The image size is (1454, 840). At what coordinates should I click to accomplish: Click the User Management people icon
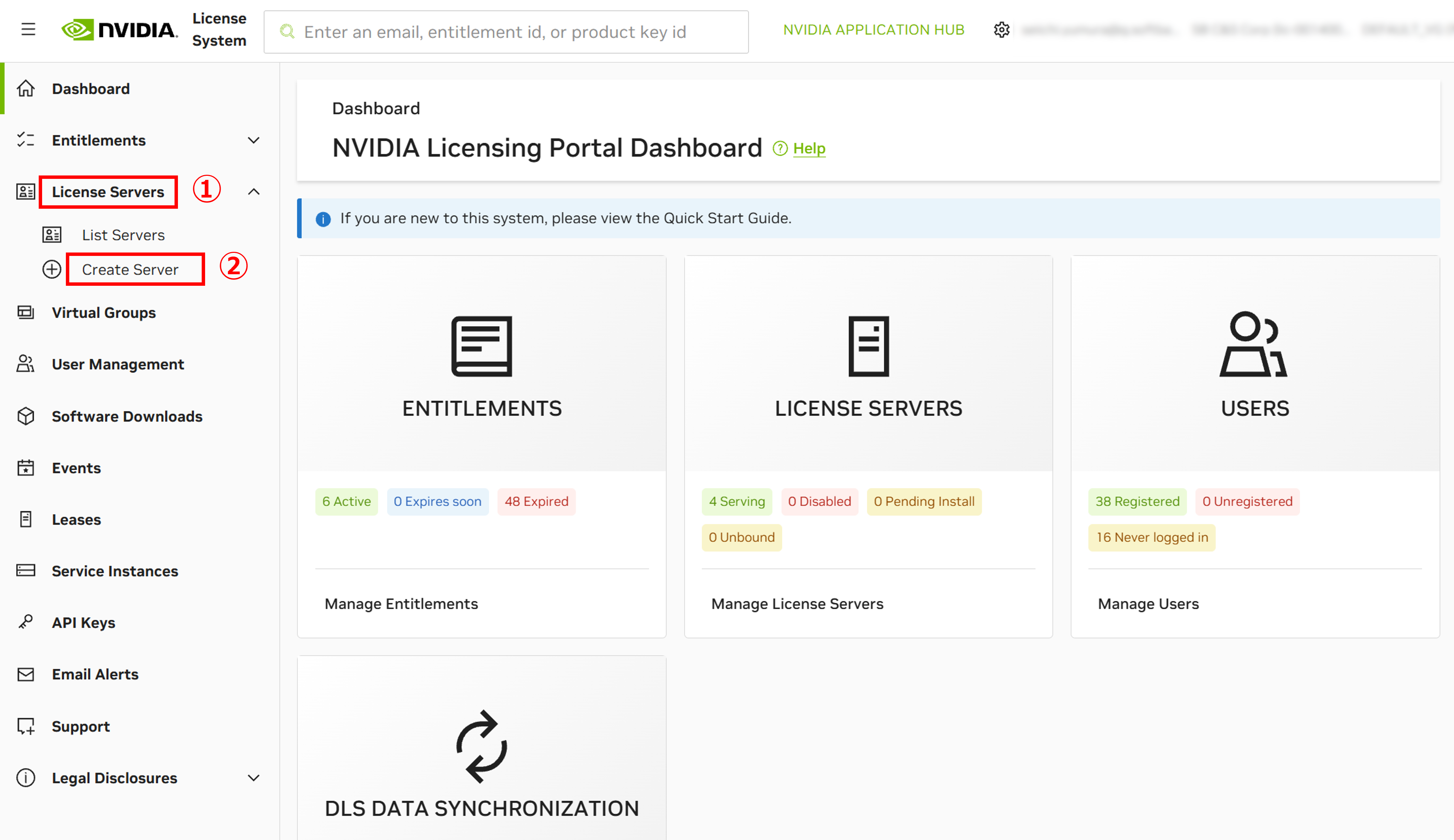tap(26, 364)
